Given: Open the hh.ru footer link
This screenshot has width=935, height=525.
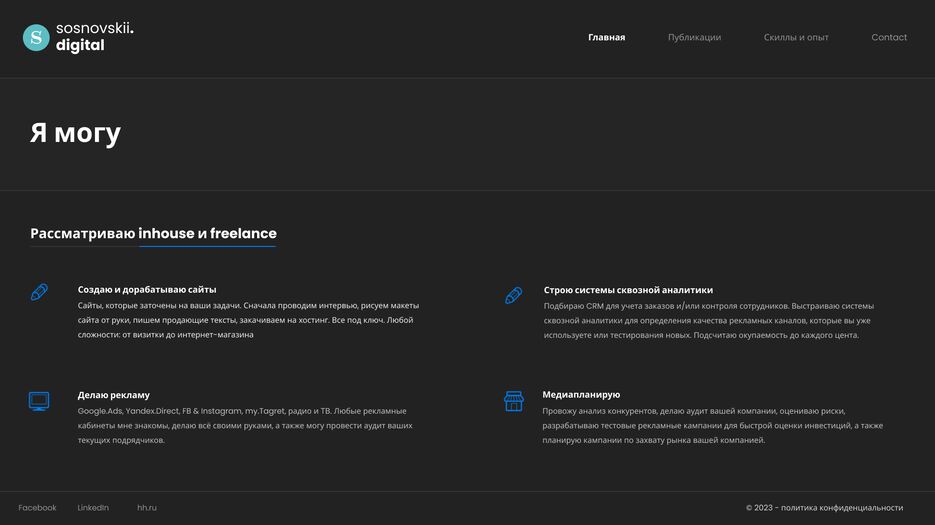Looking at the screenshot, I should point(147,508).
